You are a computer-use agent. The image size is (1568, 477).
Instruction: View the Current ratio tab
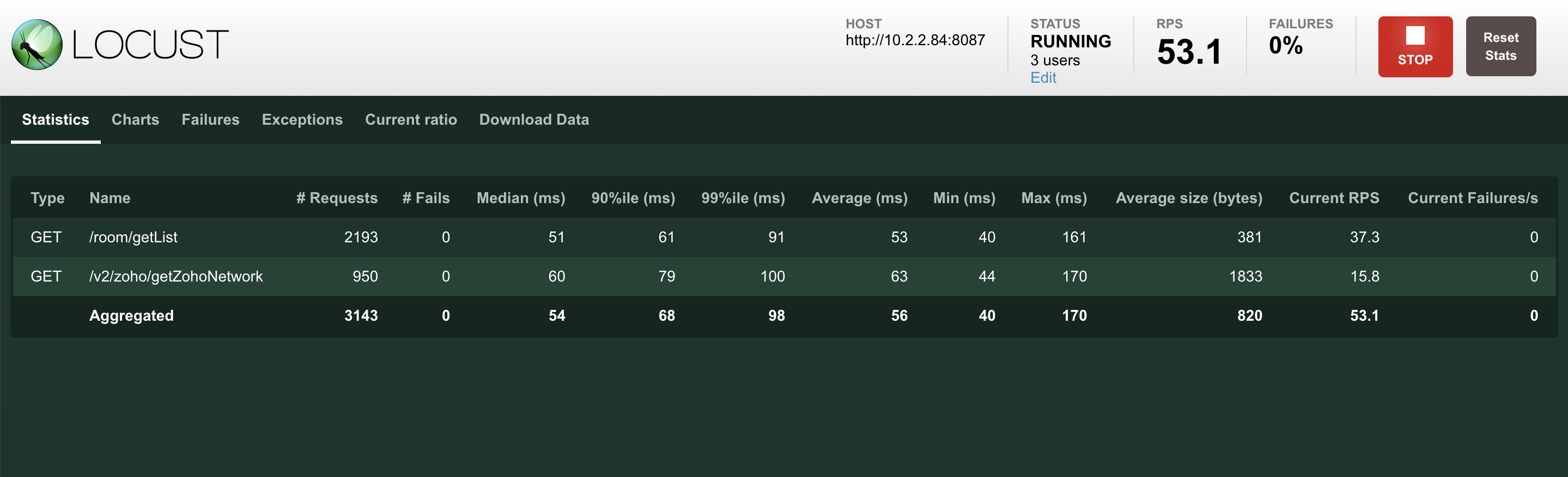[411, 120]
